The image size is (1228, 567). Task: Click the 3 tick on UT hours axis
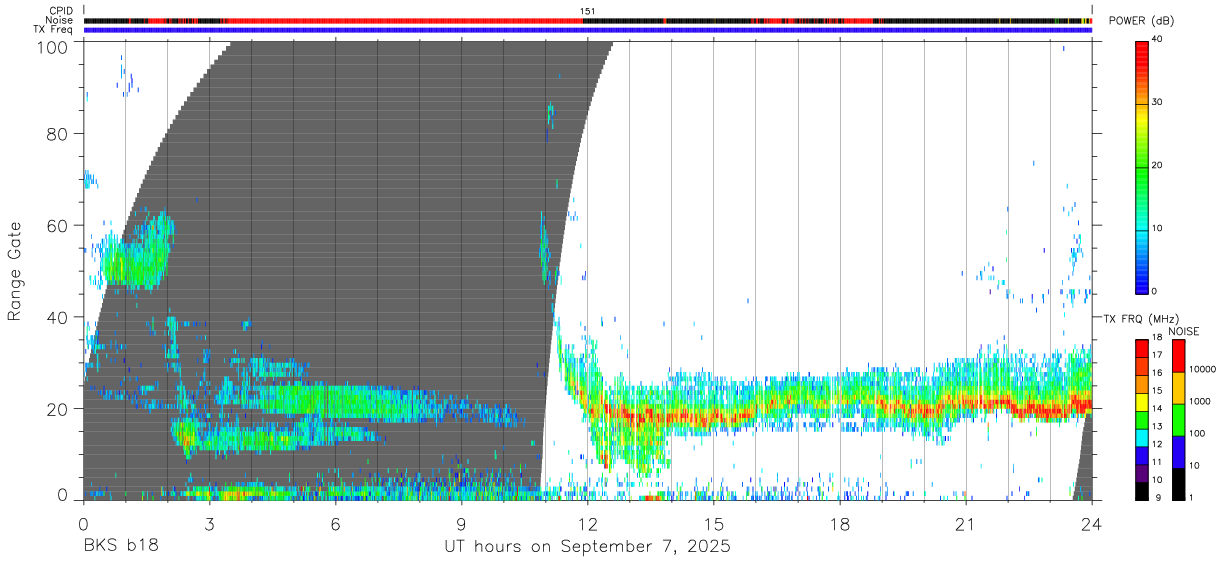click(x=209, y=524)
